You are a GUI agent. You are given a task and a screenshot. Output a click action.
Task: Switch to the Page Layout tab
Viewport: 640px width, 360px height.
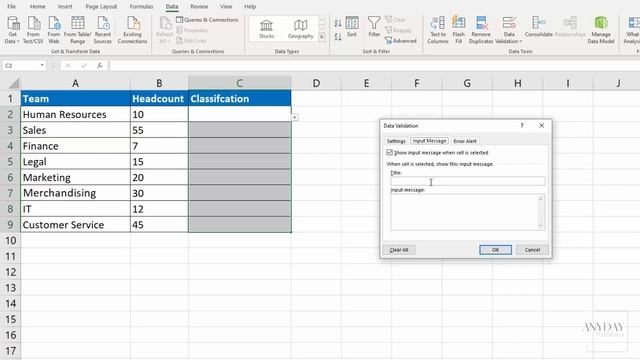[101, 7]
